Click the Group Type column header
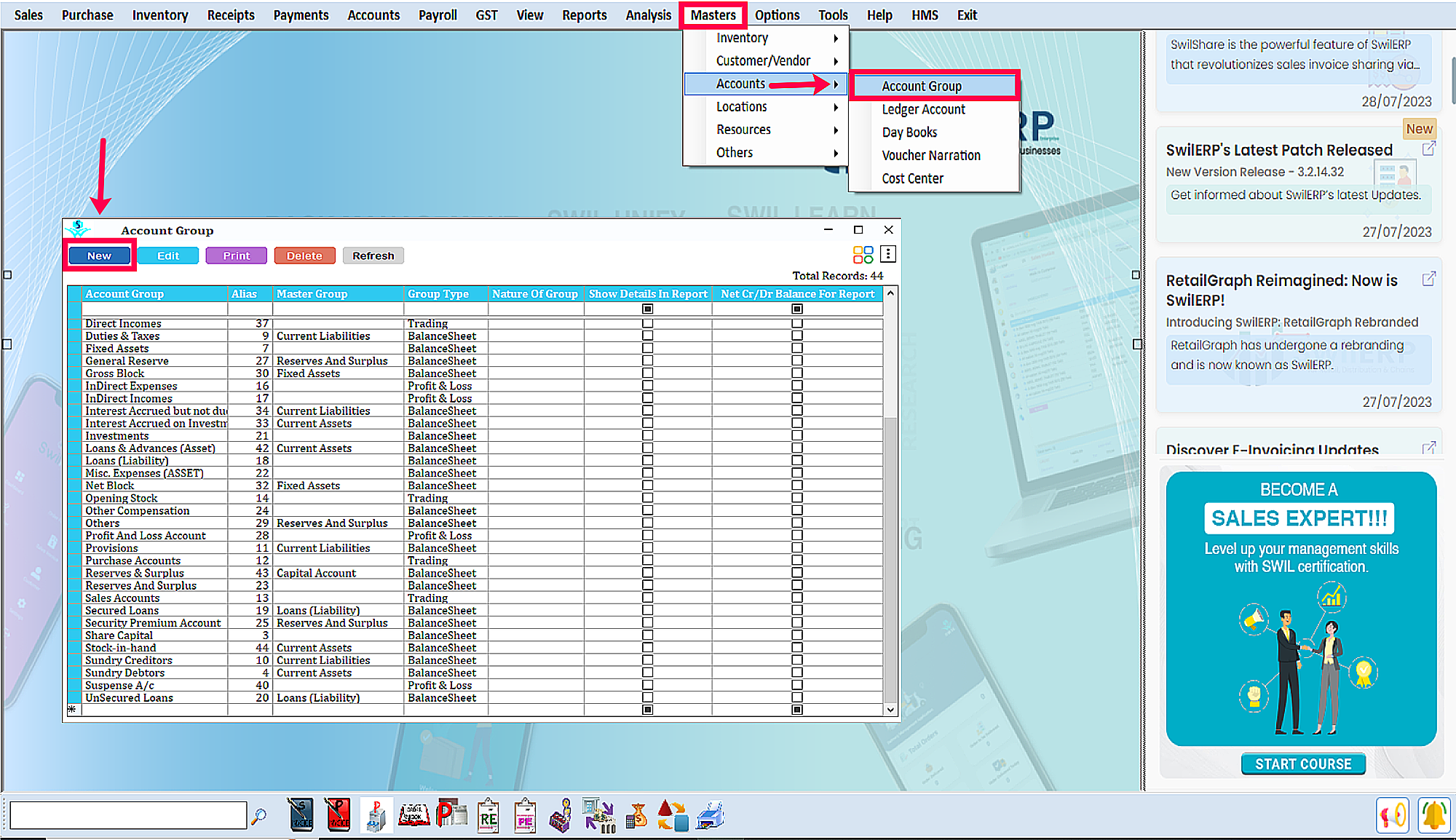The image size is (1456, 840). [446, 293]
